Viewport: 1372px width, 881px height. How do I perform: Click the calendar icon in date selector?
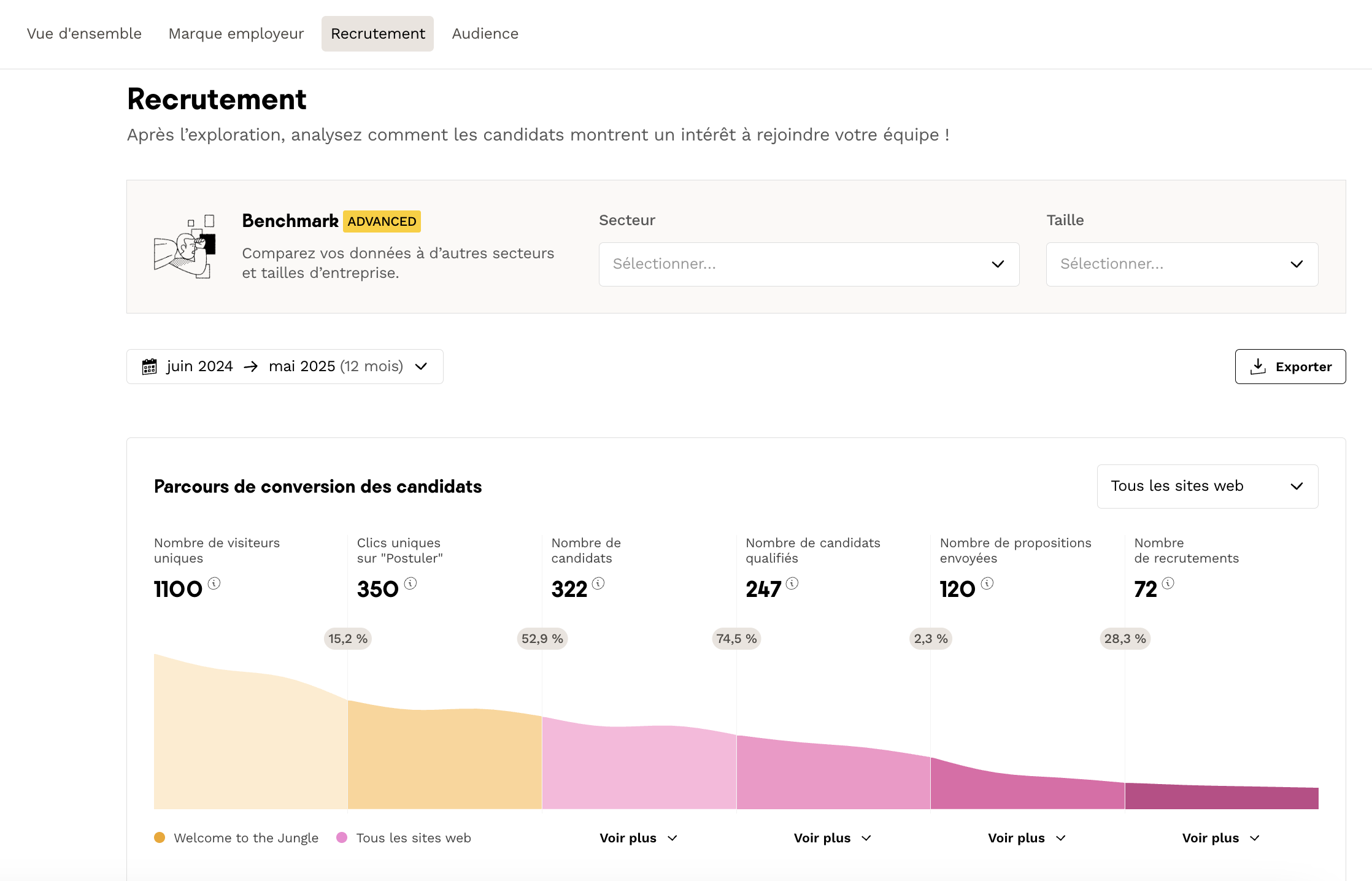[150, 367]
